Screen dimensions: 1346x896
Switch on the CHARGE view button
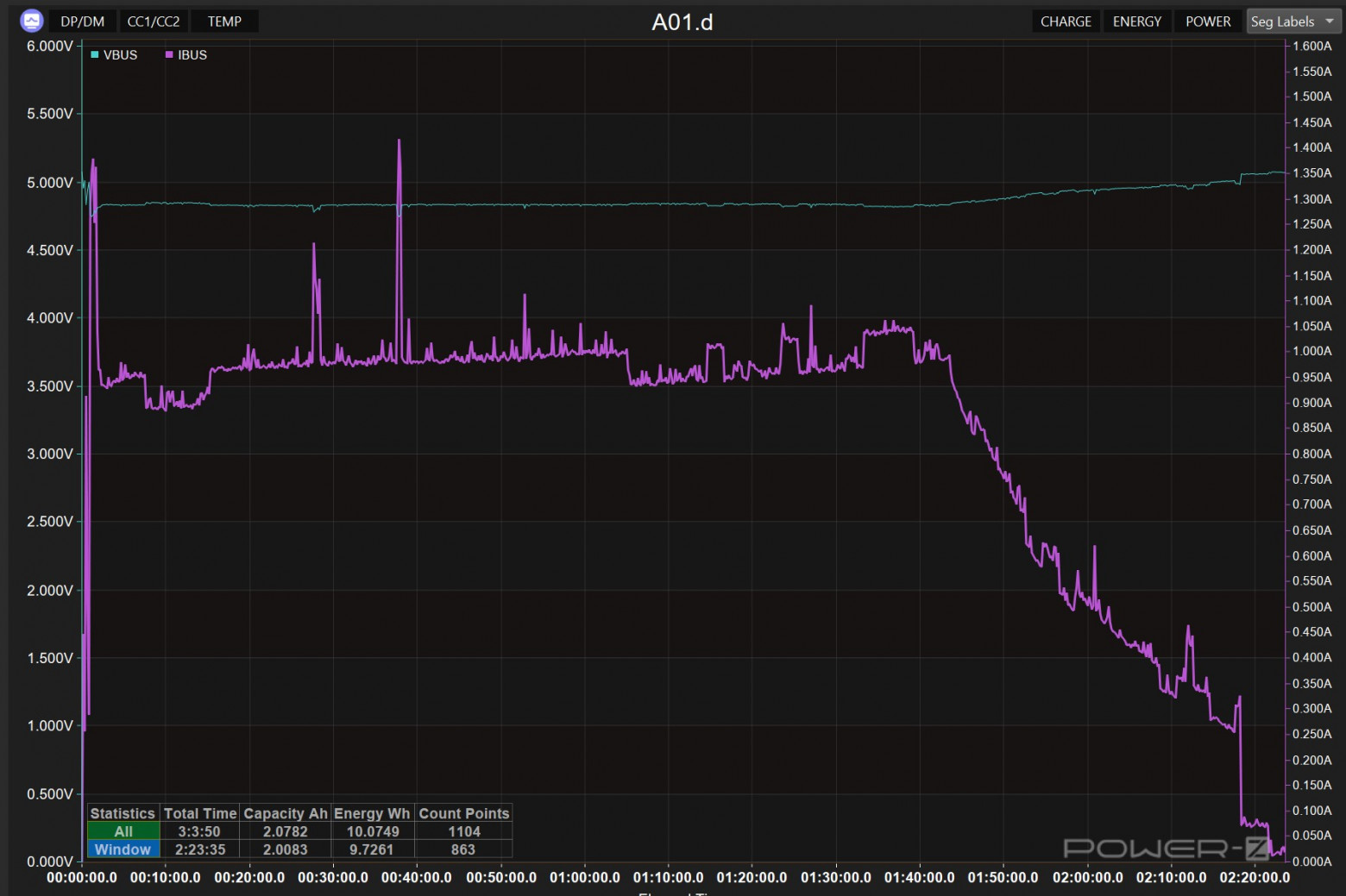1066,22
